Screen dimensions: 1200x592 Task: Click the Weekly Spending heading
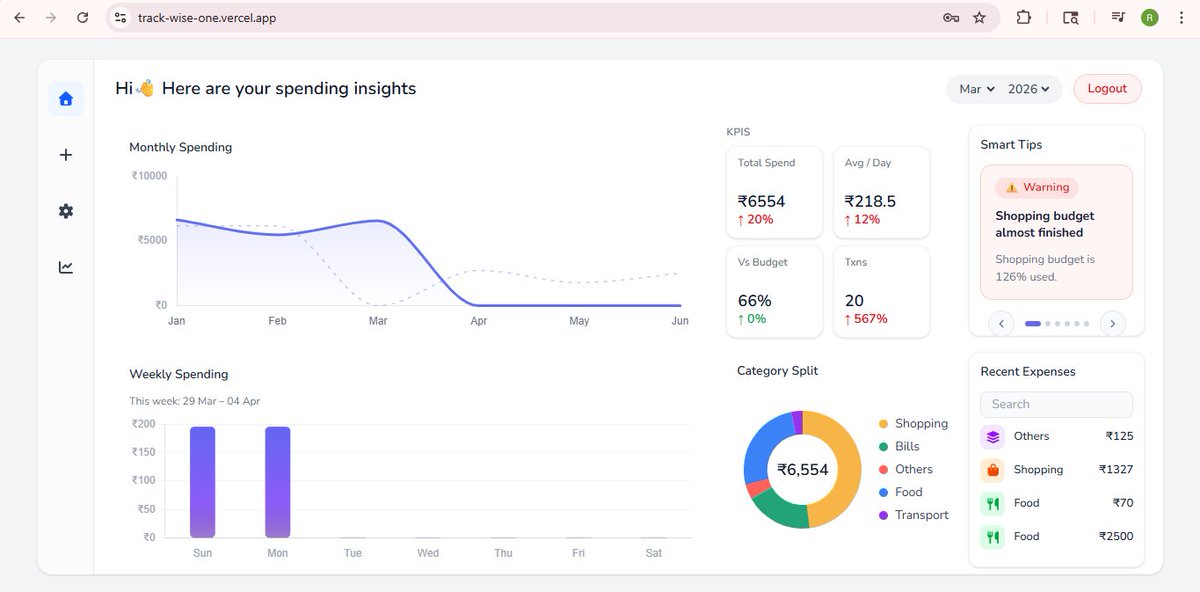(179, 374)
